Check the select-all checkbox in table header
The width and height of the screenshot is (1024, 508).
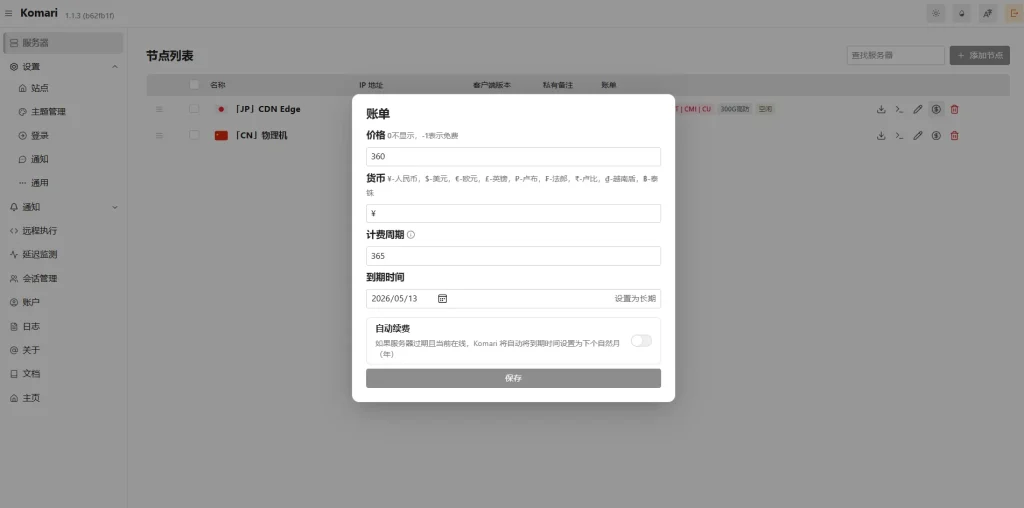(x=194, y=85)
